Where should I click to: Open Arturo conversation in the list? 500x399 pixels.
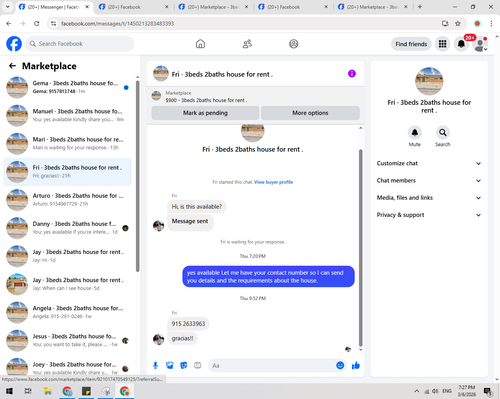[x=68, y=200]
